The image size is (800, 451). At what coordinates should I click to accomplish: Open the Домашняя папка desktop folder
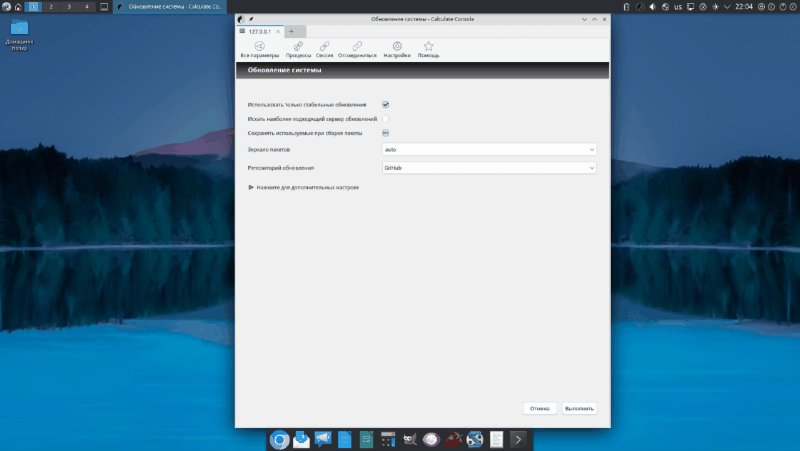click(19, 35)
